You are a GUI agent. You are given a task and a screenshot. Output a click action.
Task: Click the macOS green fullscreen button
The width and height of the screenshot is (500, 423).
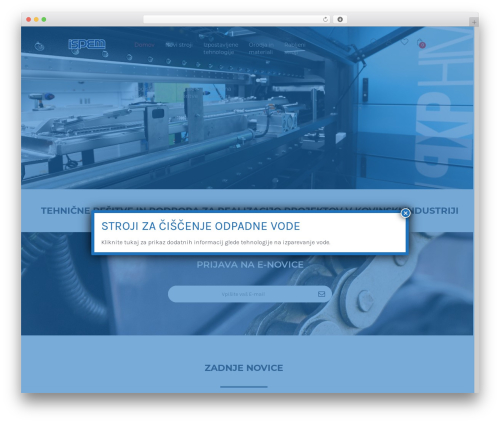[x=44, y=19]
